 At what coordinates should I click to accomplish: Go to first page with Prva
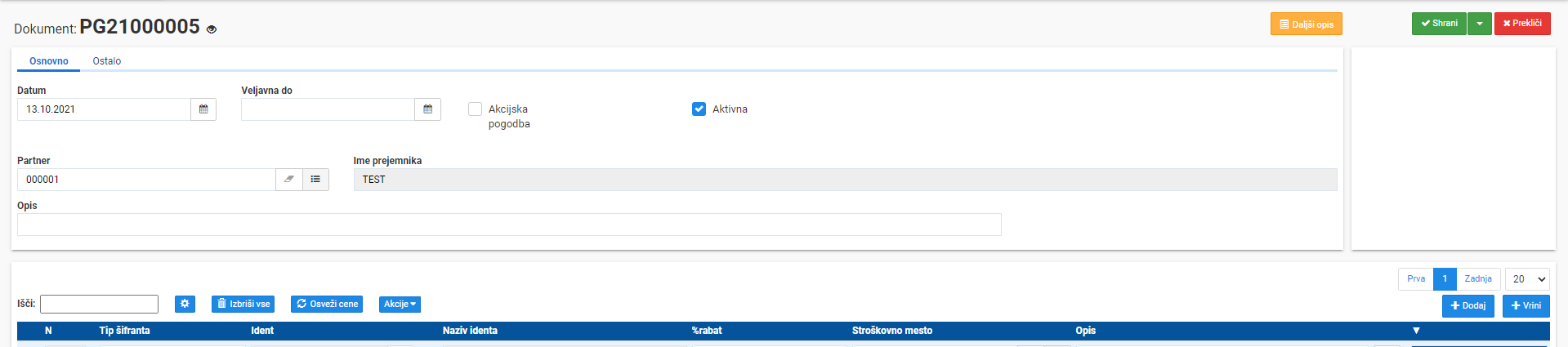(1416, 279)
